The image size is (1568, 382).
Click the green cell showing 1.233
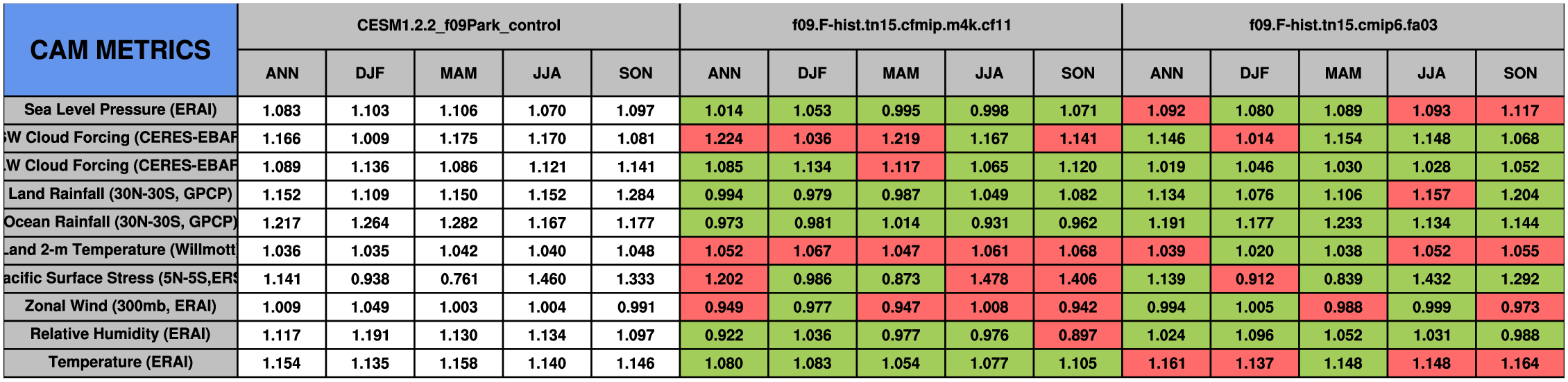(x=1343, y=223)
